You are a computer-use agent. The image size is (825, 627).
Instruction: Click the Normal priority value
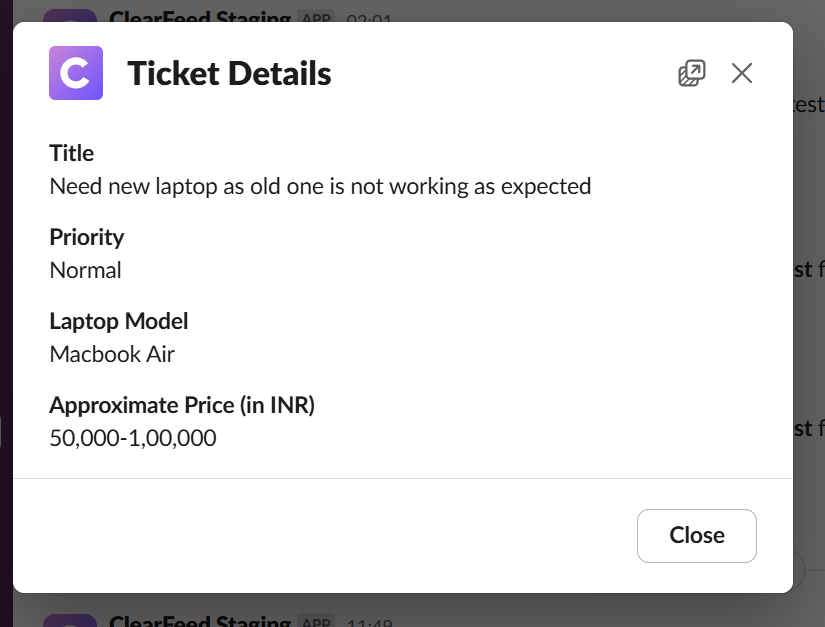86,270
